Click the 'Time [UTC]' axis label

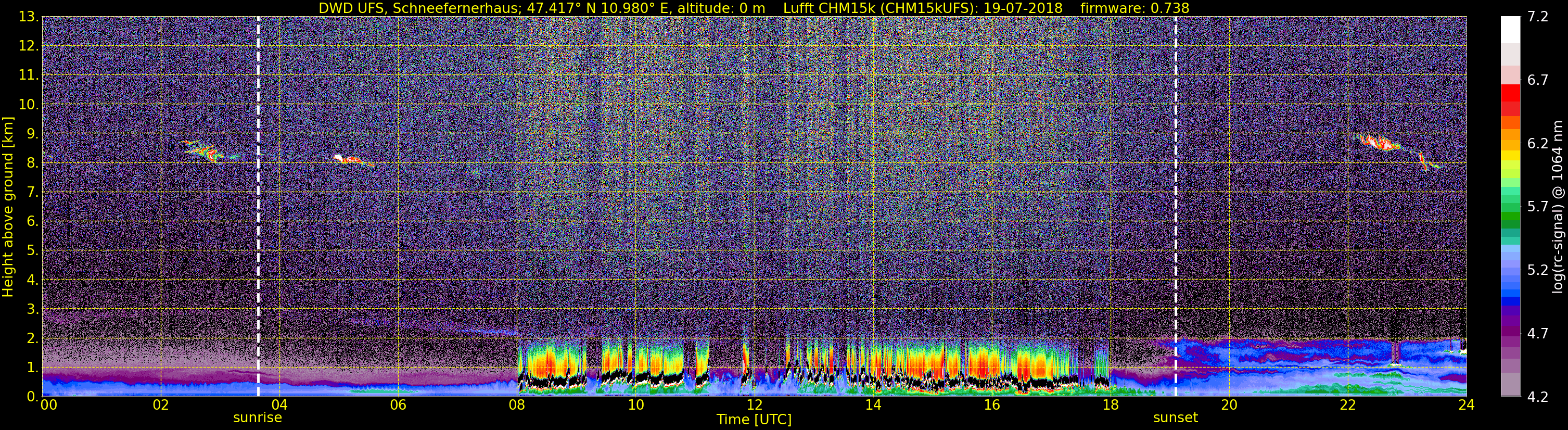click(x=754, y=420)
